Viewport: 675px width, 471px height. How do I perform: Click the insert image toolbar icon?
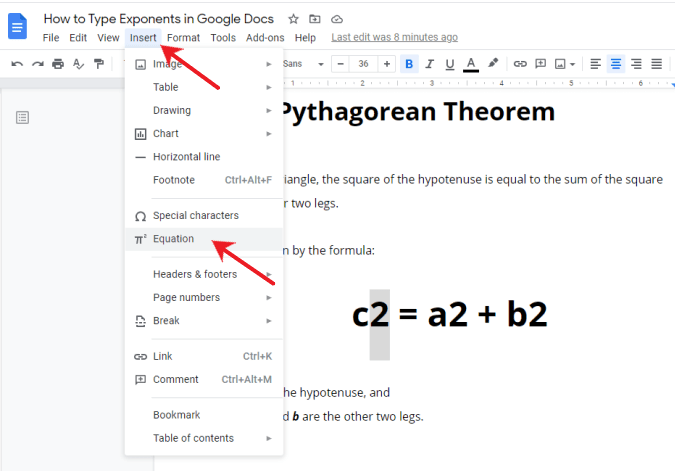point(560,64)
